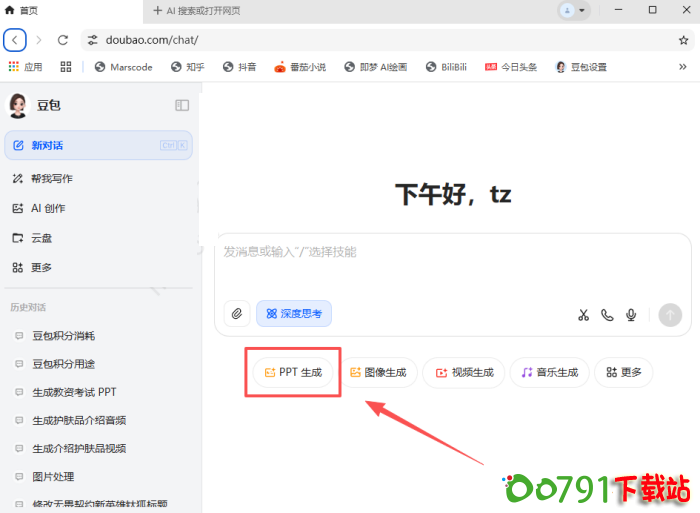Click the PPT 生成 button
The image size is (700, 513).
pyautogui.click(x=293, y=373)
